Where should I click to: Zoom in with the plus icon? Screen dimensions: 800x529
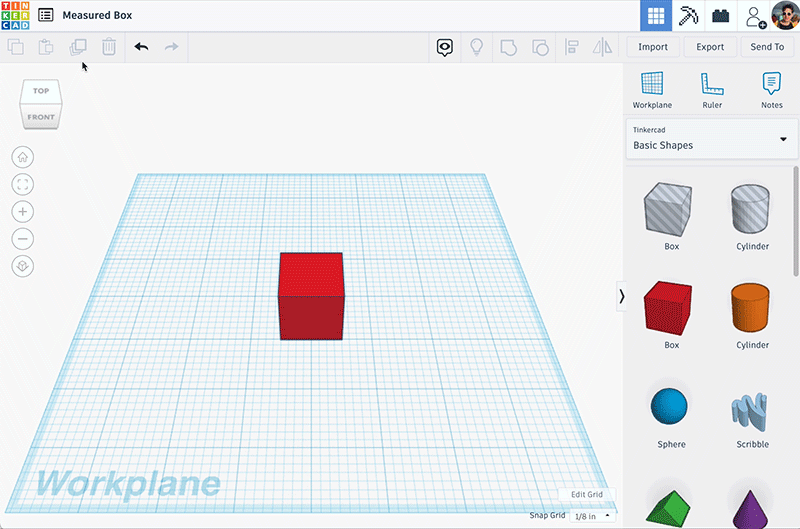point(22,212)
